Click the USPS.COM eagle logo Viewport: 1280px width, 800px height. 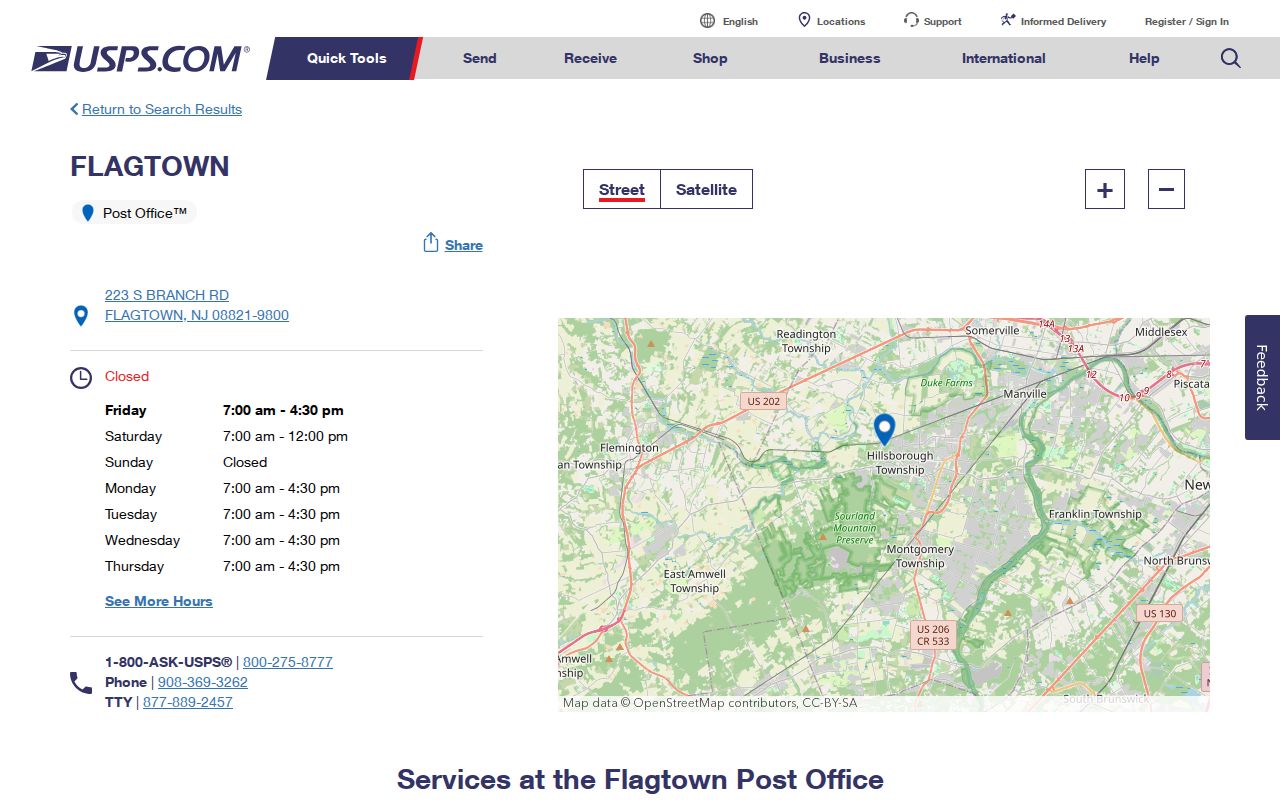tap(140, 58)
